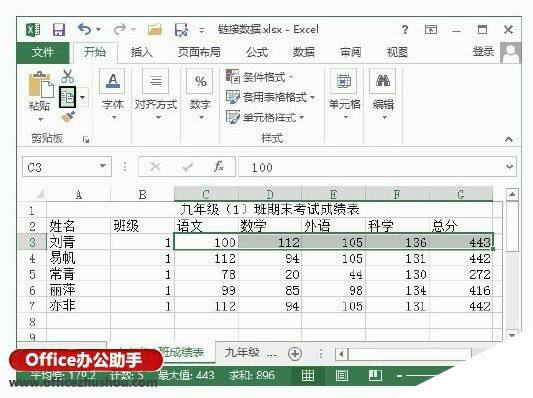Open the 数字 number format group

[200, 94]
